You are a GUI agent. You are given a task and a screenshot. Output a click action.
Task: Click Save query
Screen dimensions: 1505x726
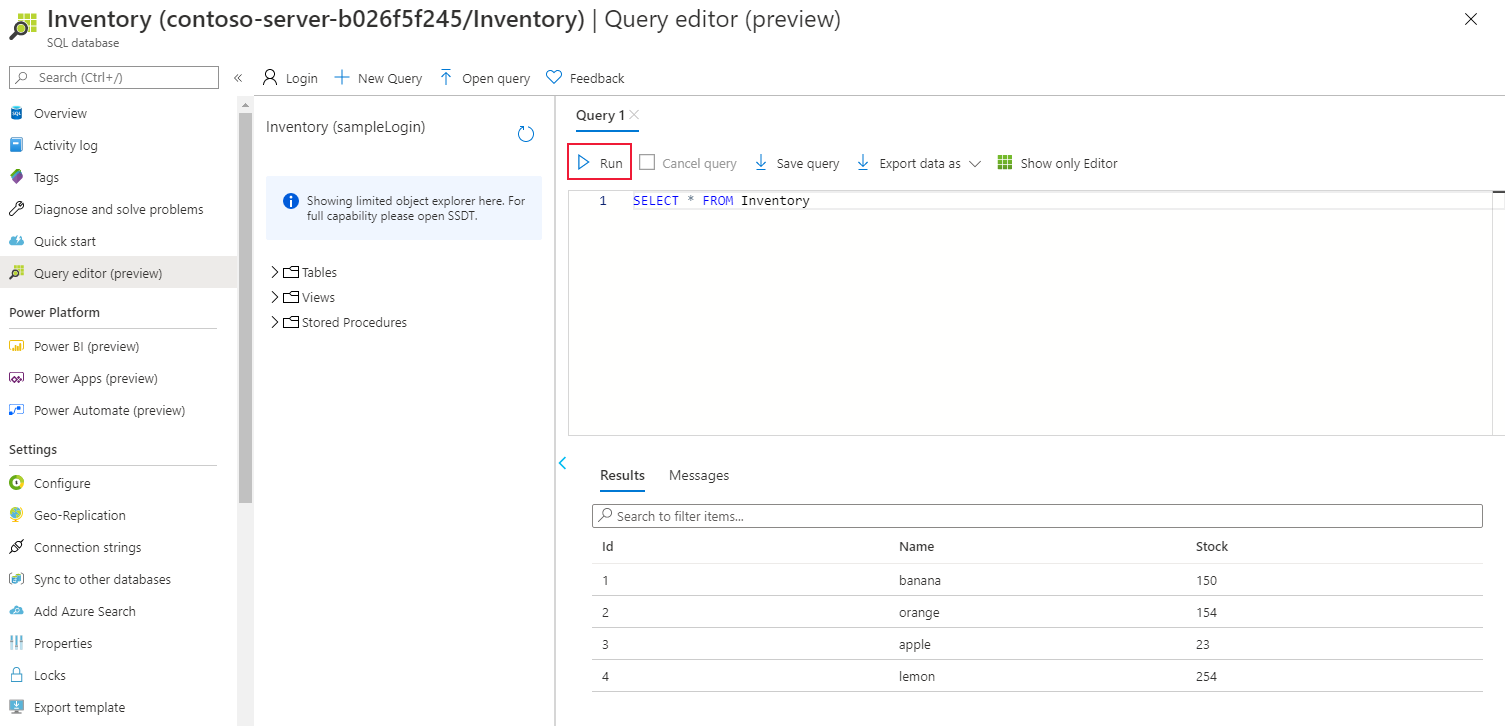click(x=796, y=162)
